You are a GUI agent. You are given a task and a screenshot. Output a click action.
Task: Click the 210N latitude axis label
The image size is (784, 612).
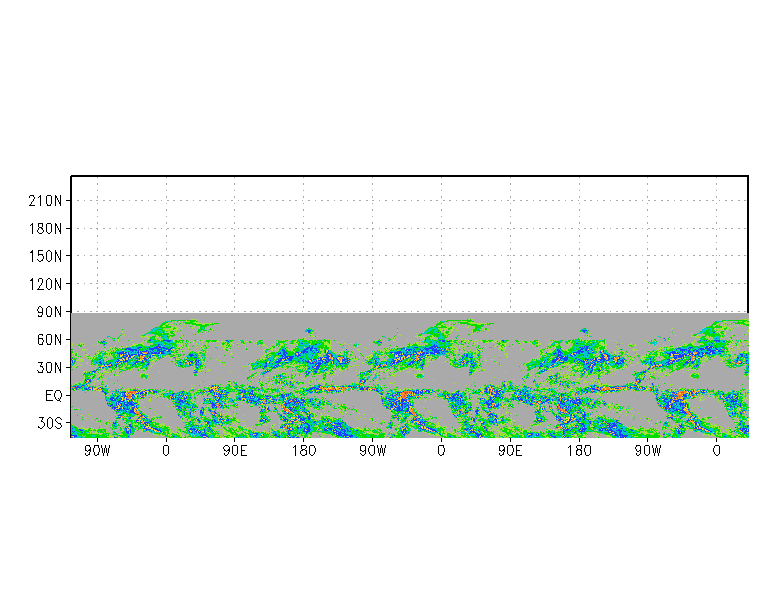[x=46, y=200]
